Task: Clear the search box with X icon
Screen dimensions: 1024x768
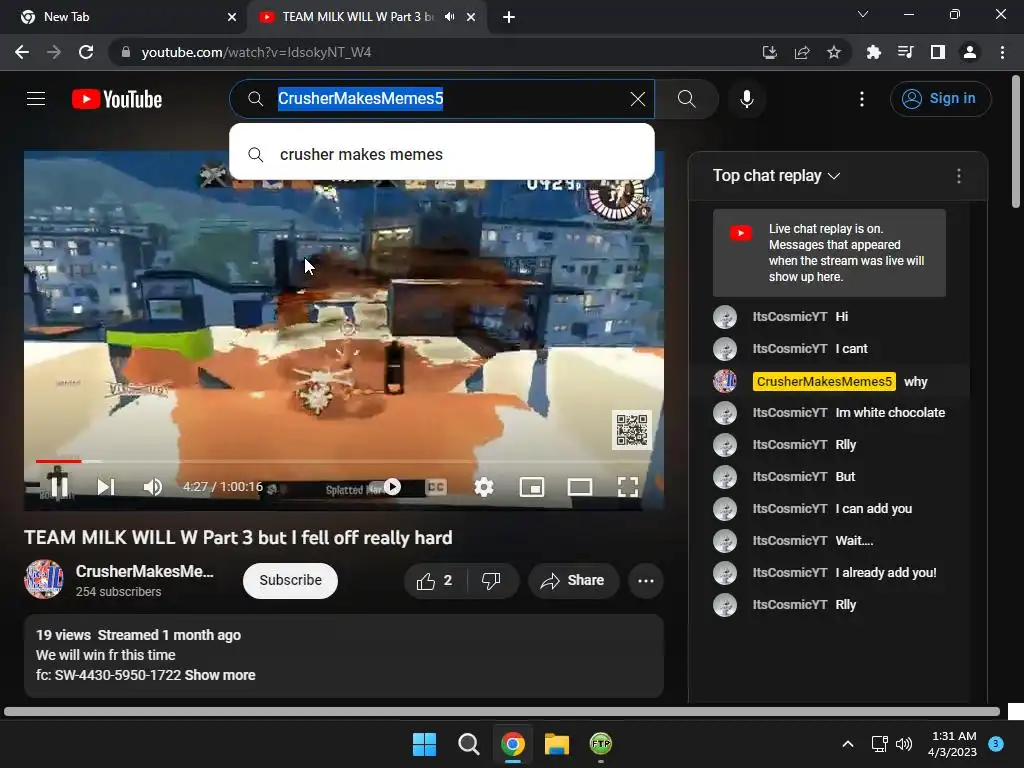Action: (637, 99)
